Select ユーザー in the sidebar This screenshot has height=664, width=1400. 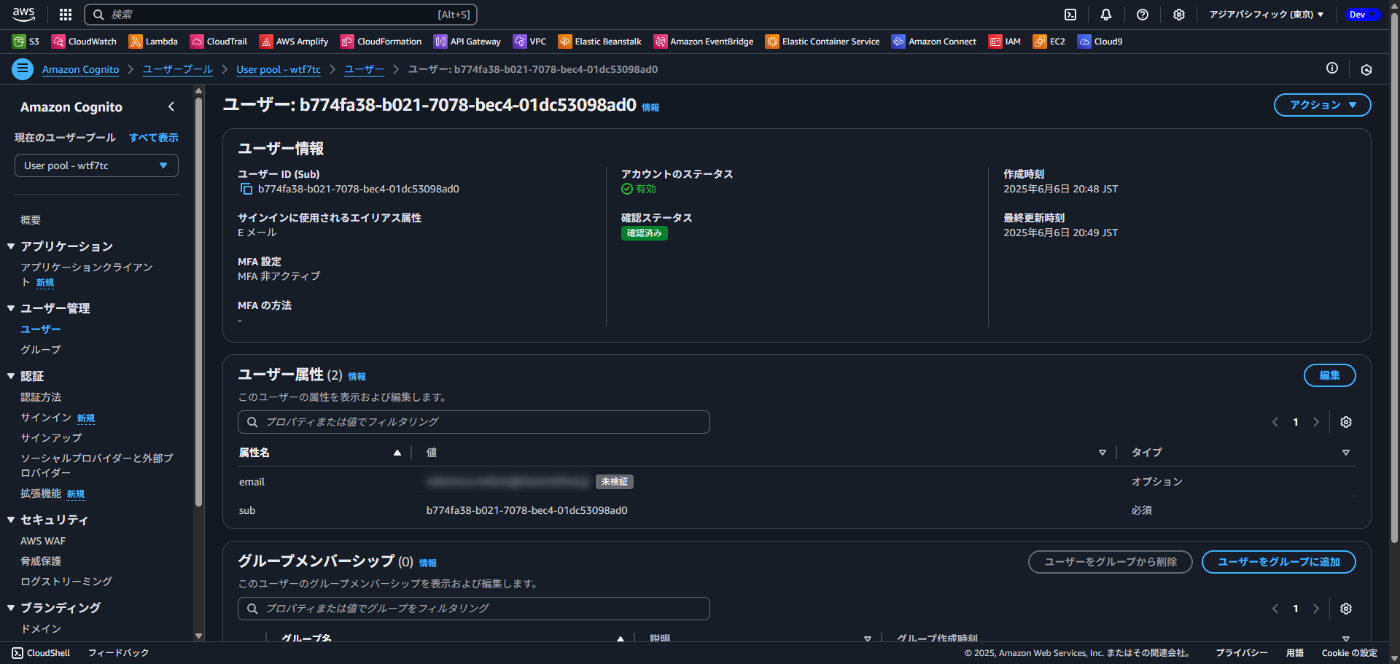(x=41, y=329)
